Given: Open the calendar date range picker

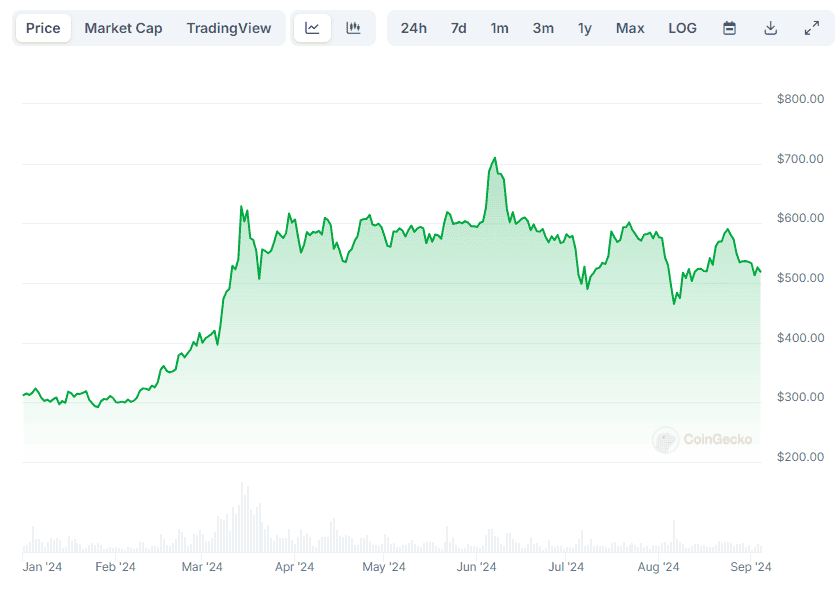Looking at the screenshot, I should [730, 28].
